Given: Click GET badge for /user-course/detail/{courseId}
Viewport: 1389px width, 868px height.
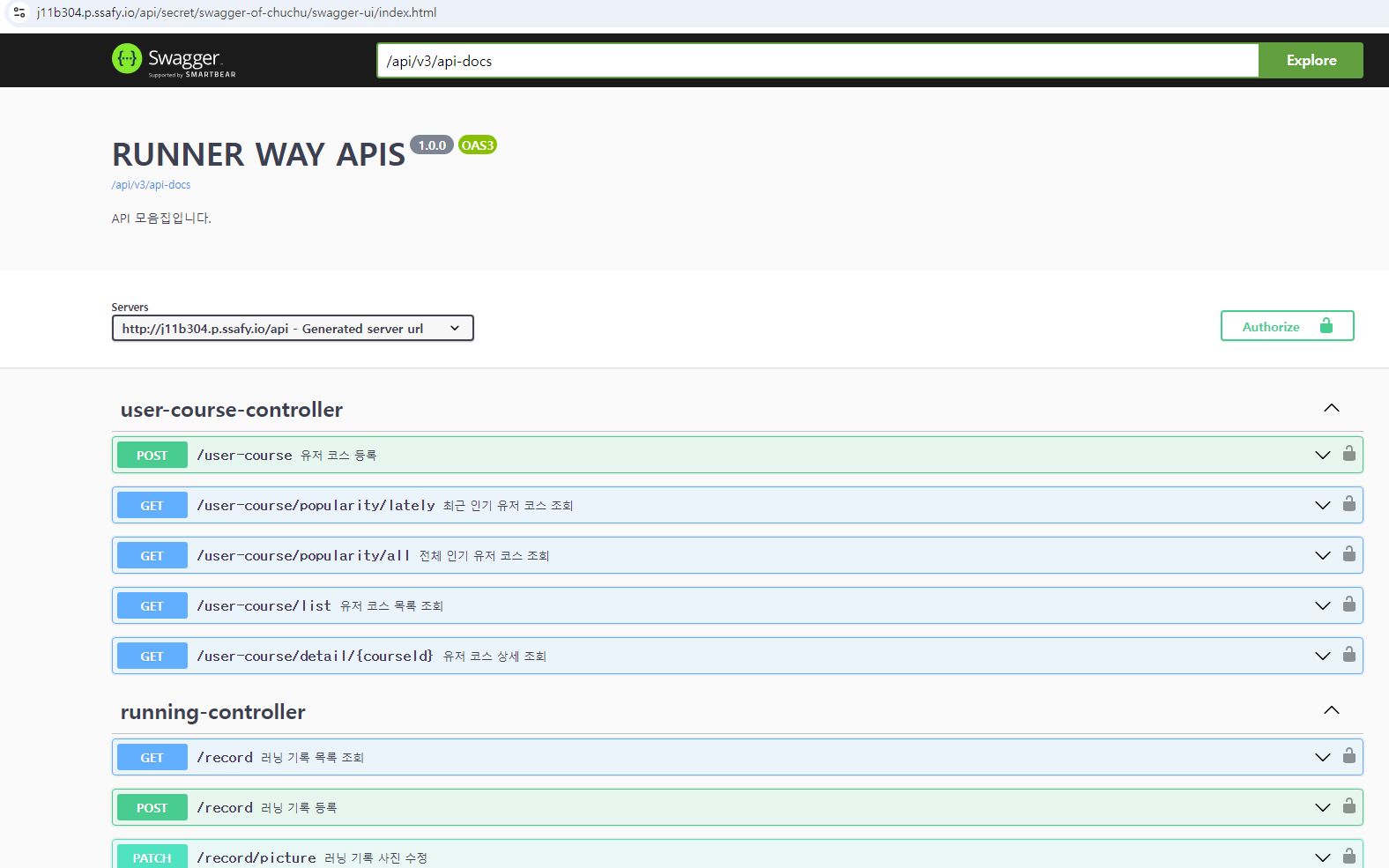Looking at the screenshot, I should coord(152,656).
